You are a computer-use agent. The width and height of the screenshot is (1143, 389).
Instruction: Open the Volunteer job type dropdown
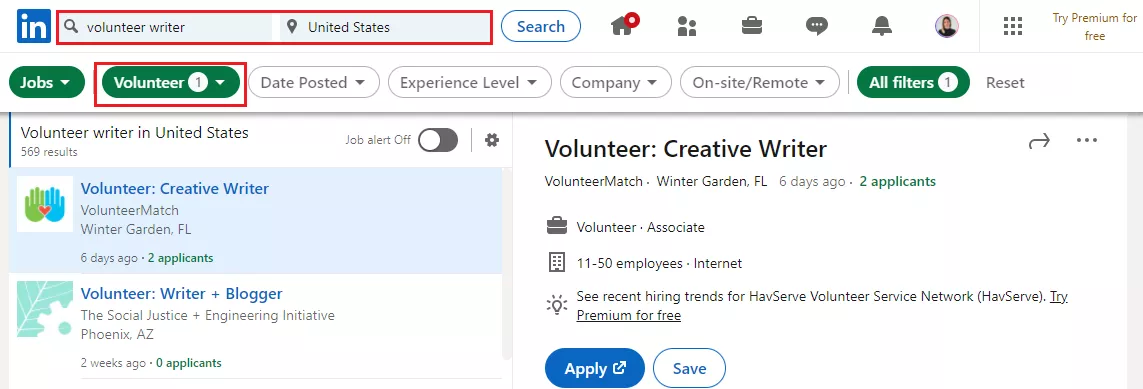coord(171,82)
